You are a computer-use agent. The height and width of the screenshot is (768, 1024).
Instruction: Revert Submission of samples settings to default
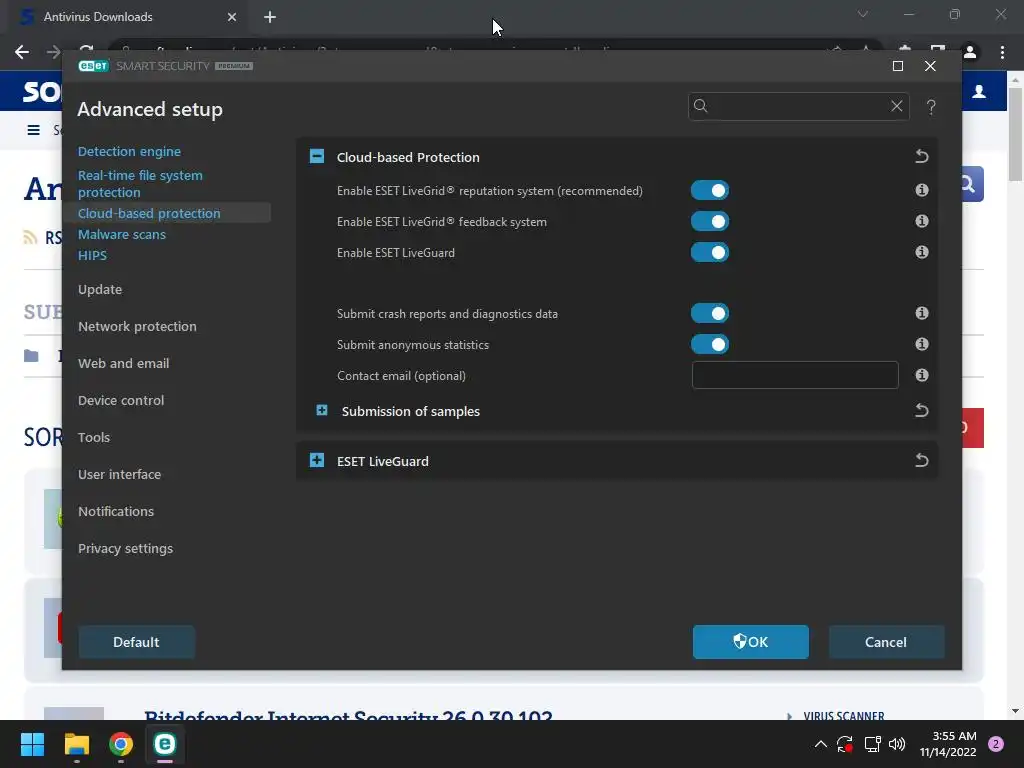tap(921, 411)
